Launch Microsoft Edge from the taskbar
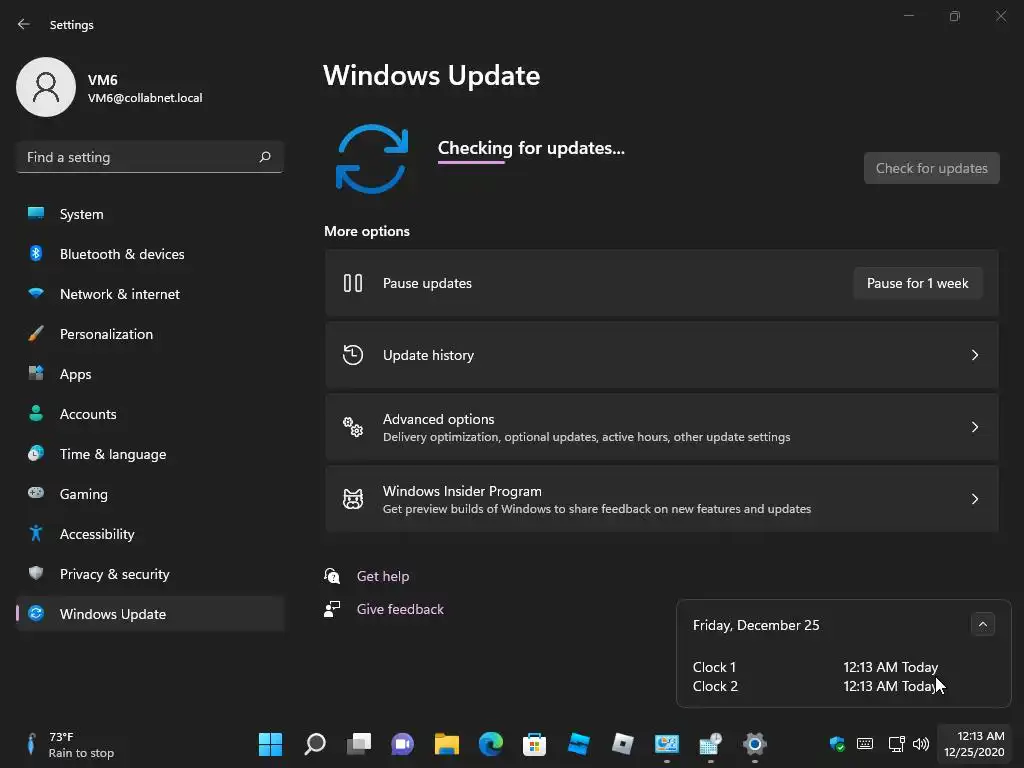This screenshot has height=768, width=1024. 490,744
